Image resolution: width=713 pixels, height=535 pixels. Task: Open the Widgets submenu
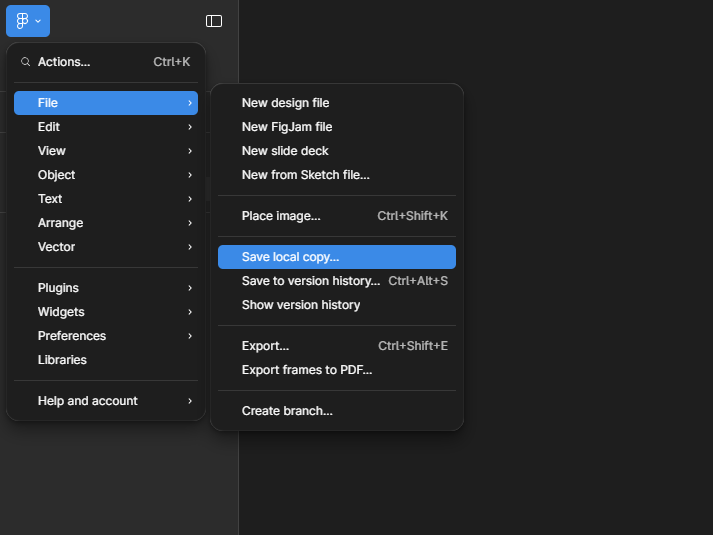[x=106, y=312]
